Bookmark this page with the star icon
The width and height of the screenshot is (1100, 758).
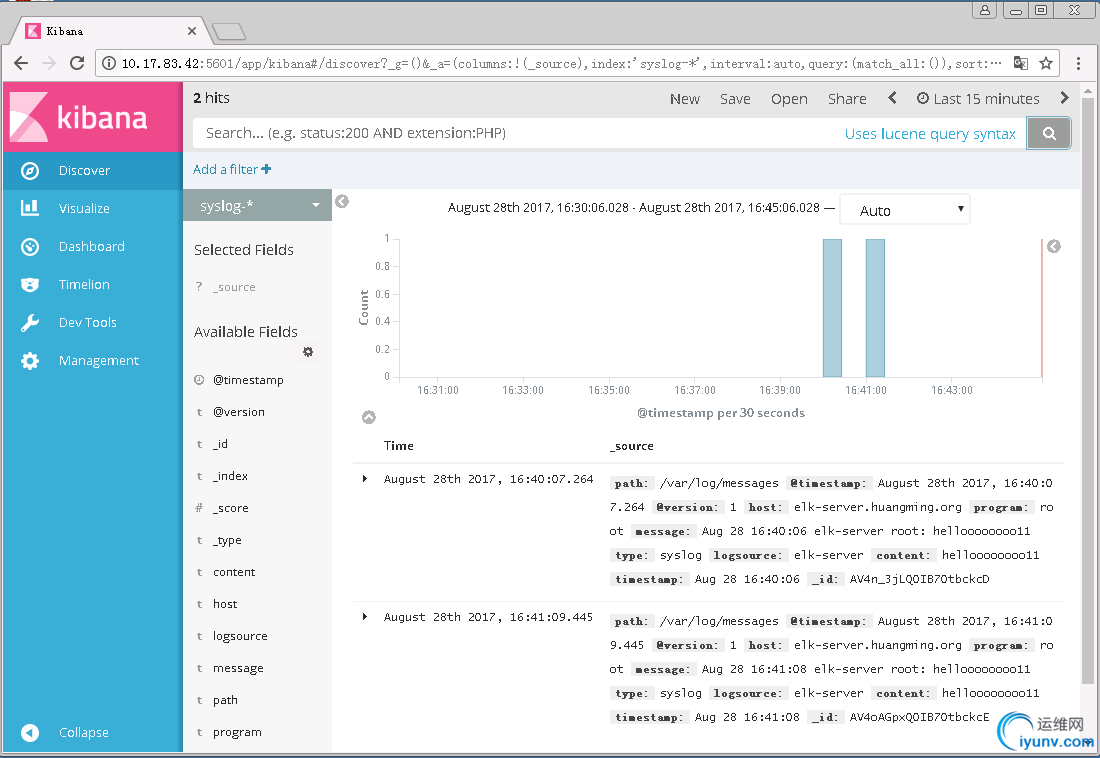coord(1046,63)
